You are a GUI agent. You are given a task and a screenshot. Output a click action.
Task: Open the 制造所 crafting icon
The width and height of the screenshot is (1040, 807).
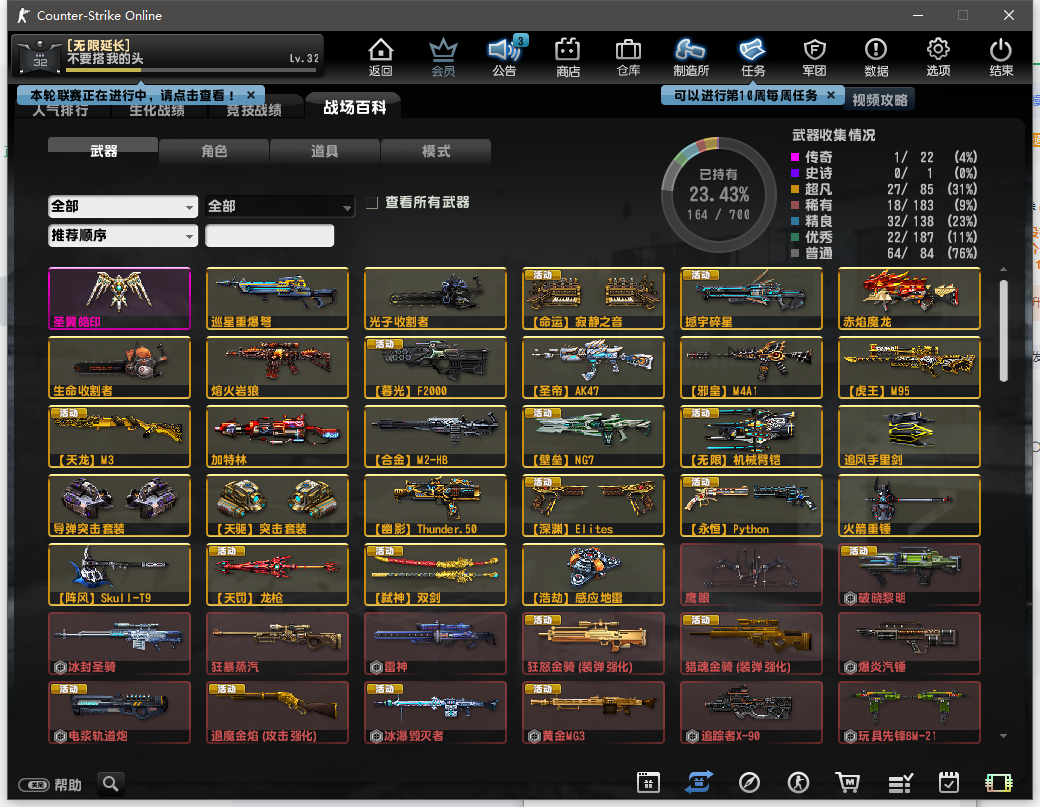(x=690, y=57)
